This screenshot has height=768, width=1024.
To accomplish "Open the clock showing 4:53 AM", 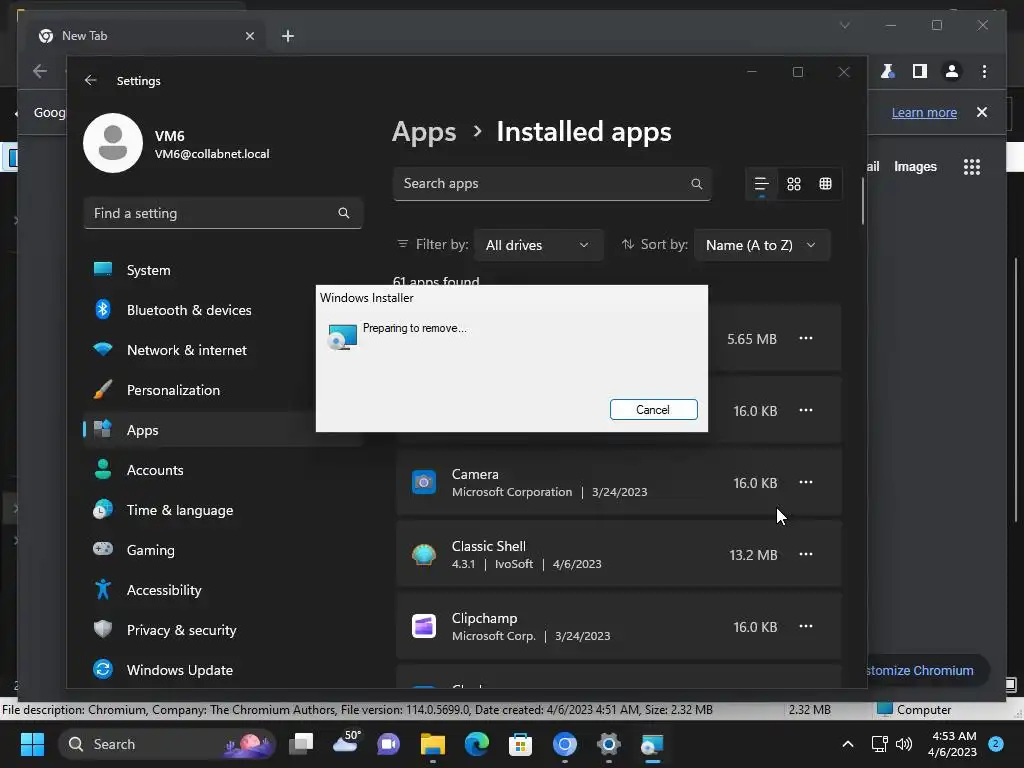I will (x=953, y=744).
